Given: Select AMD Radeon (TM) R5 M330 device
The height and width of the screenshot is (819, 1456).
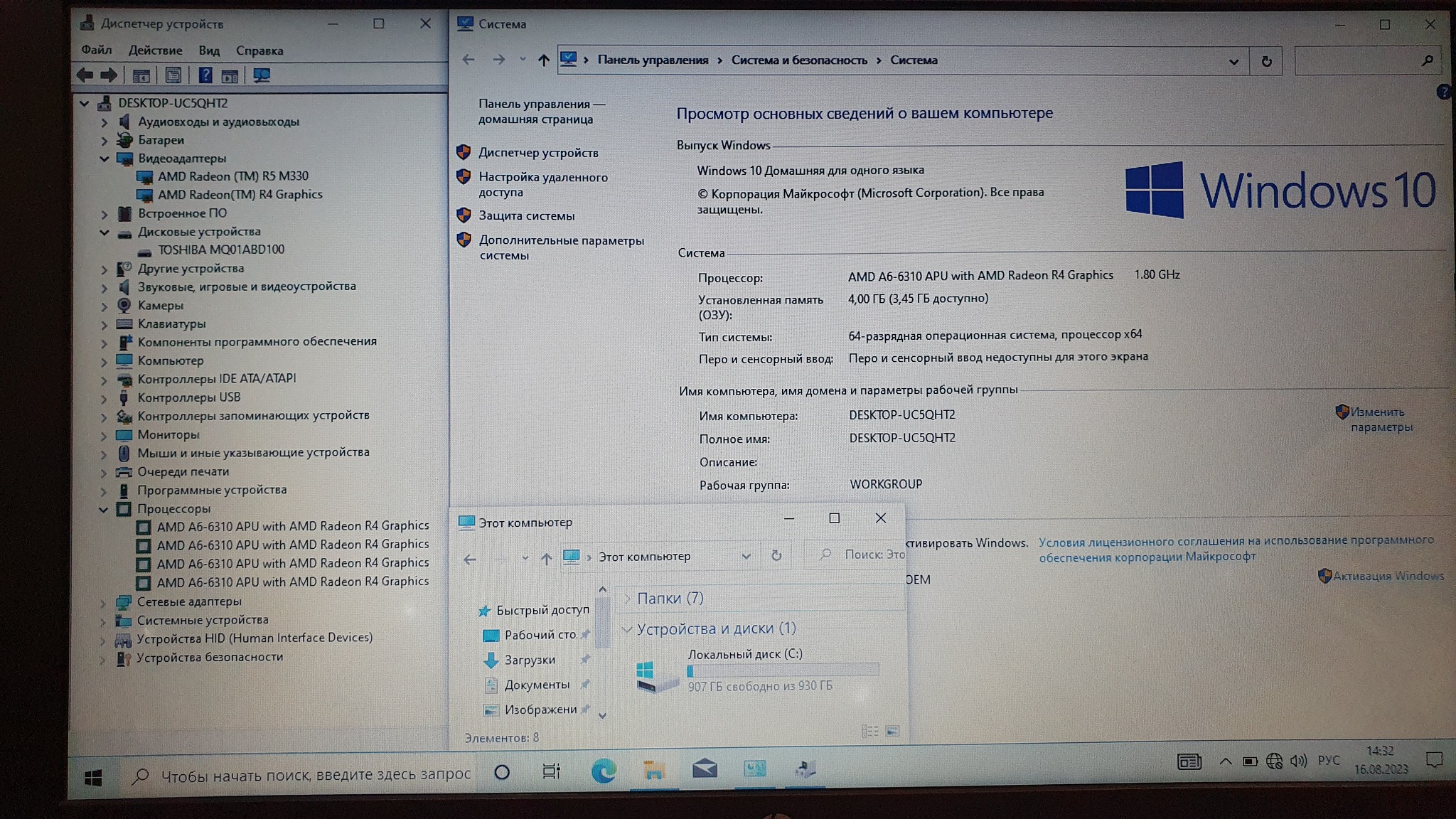Looking at the screenshot, I should [x=232, y=176].
